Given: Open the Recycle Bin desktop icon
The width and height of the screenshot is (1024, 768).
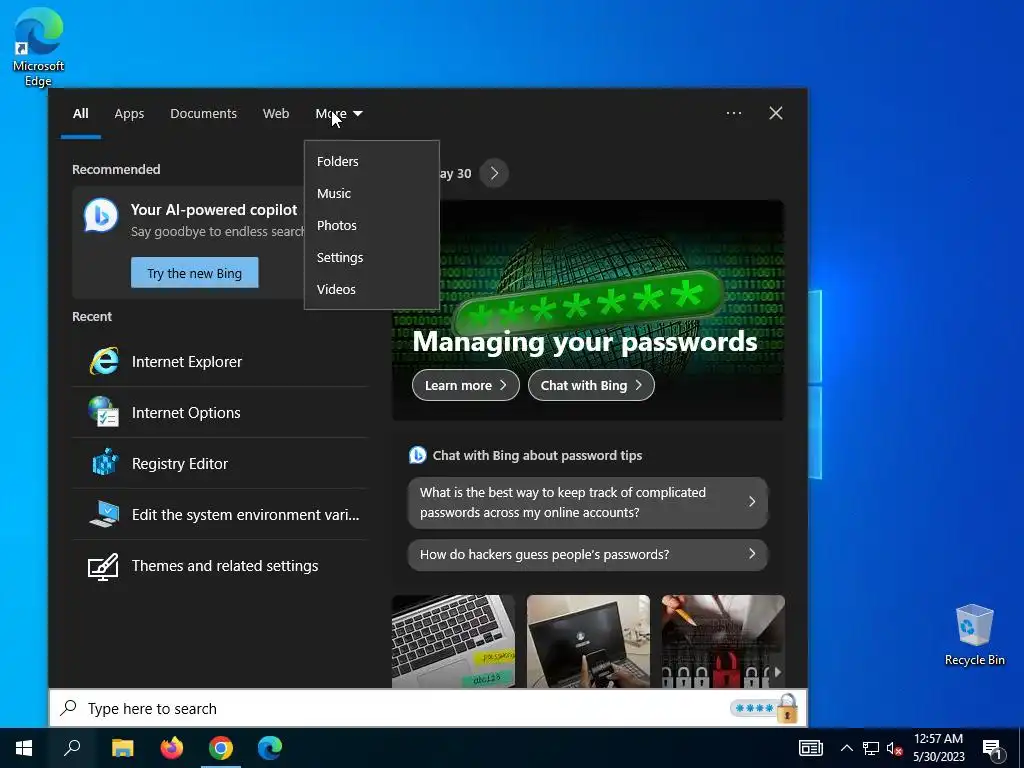Looking at the screenshot, I should pos(974,635).
